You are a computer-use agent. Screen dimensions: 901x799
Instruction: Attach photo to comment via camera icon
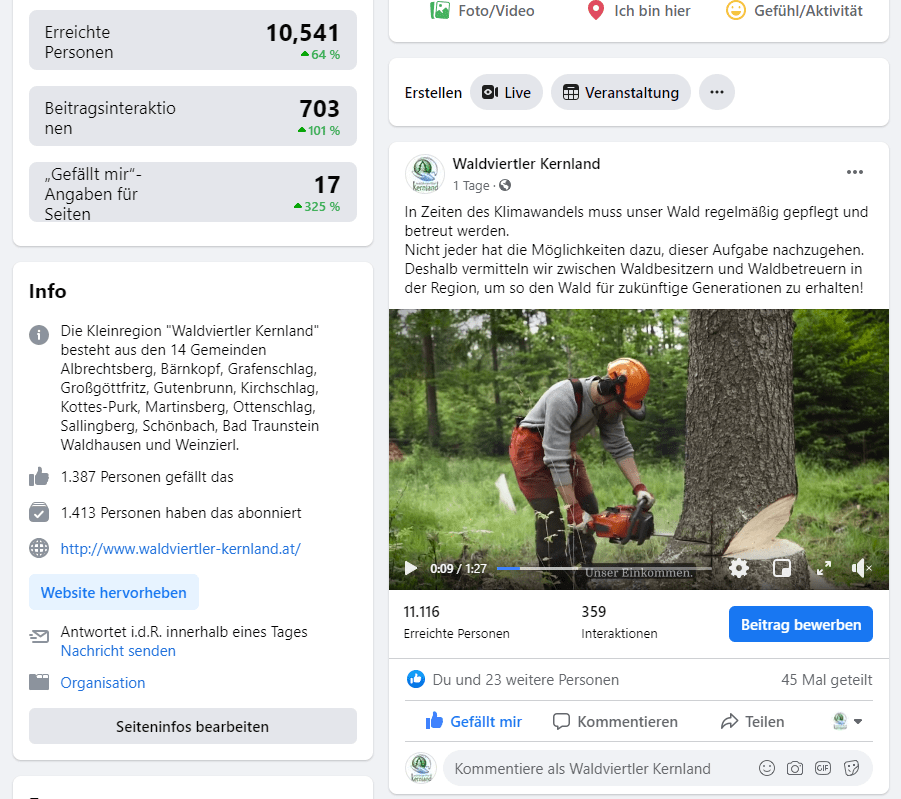tap(795, 768)
